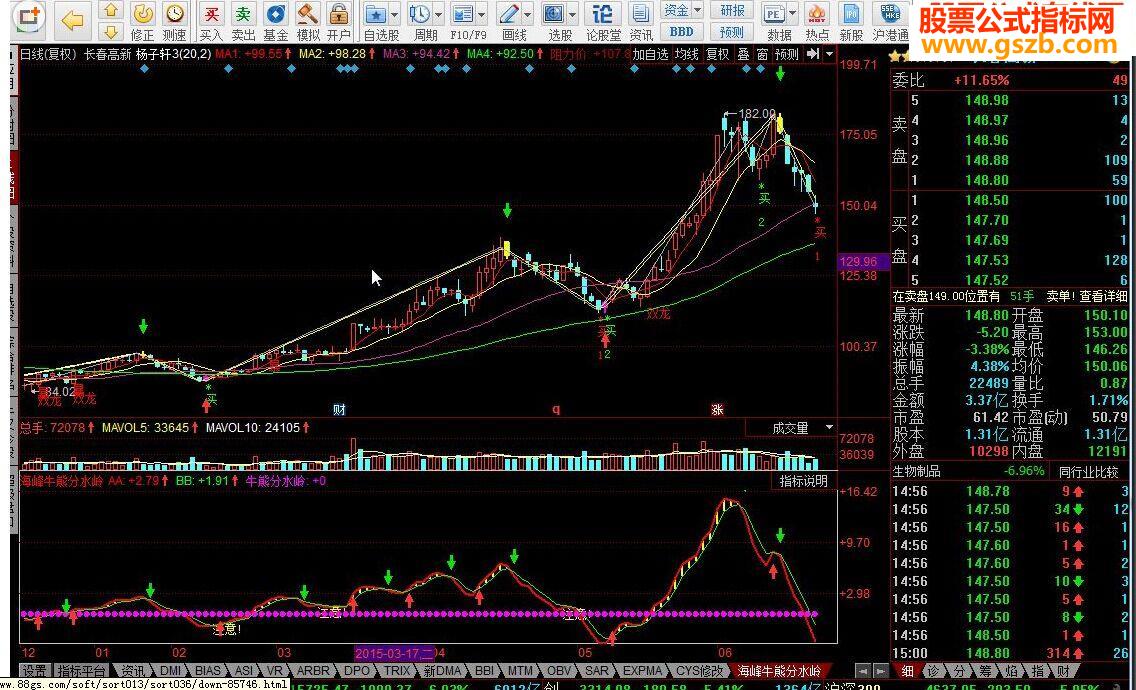Expand the 选股 dropdown arrow
The width and height of the screenshot is (1136, 690).
point(573,14)
